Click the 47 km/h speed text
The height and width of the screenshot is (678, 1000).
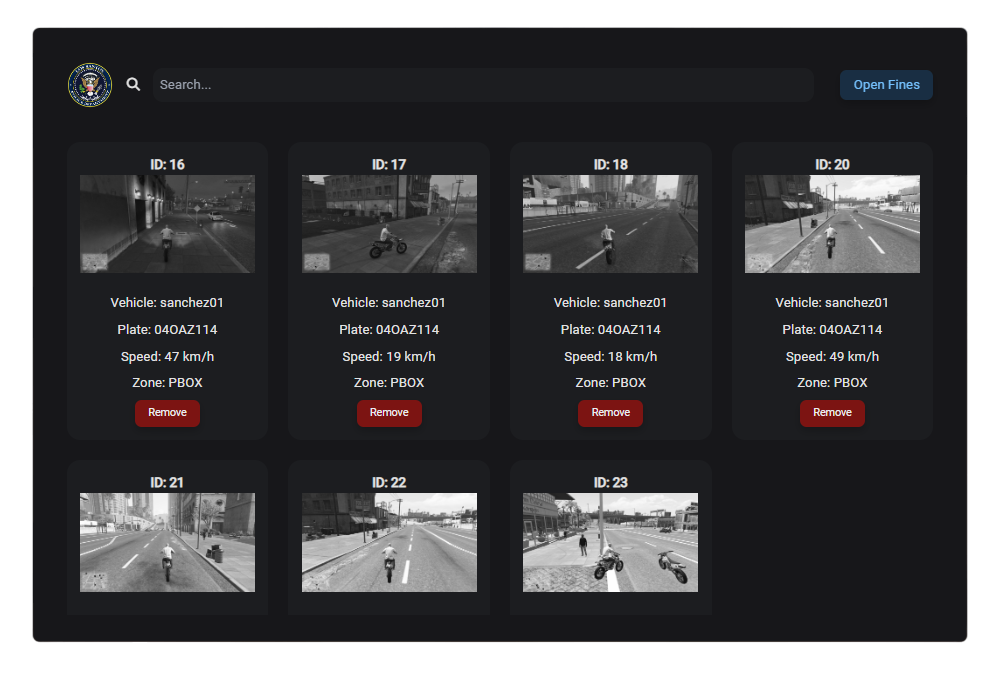click(x=167, y=357)
